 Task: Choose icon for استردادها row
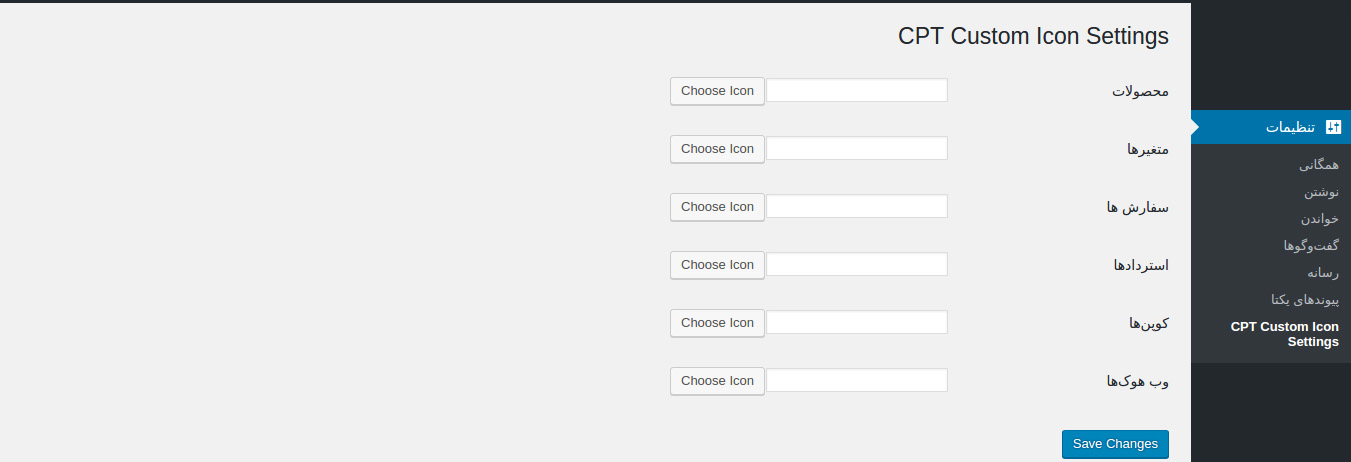pyautogui.click(x=717, y=265)
